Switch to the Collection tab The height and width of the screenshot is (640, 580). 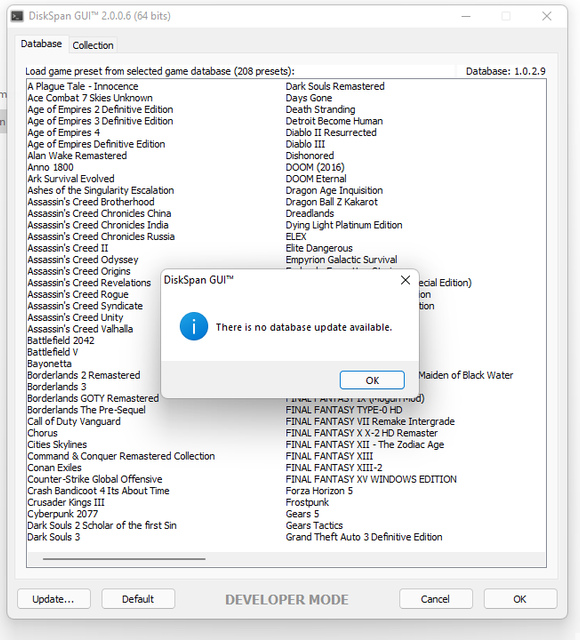click(x=93, y=45)
